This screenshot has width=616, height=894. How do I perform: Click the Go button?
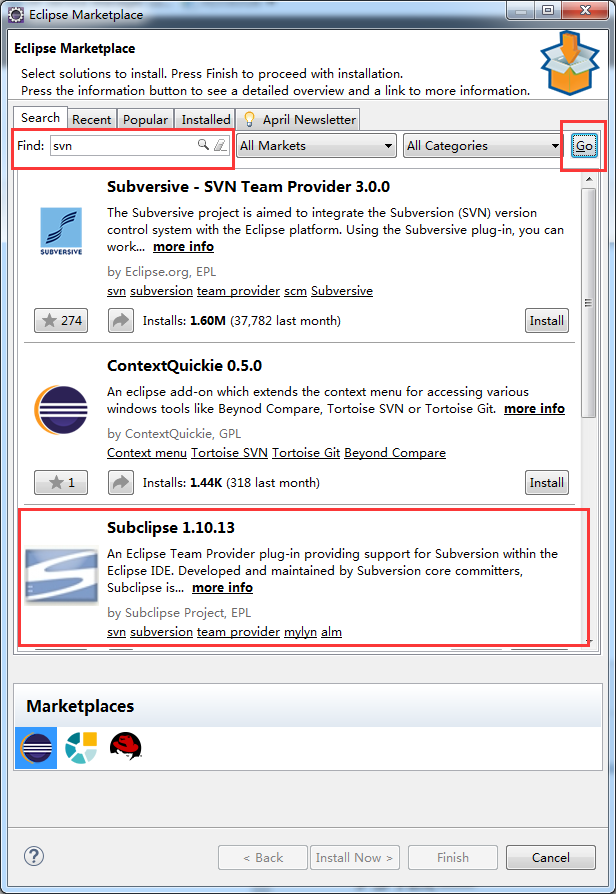coord(584,145)
